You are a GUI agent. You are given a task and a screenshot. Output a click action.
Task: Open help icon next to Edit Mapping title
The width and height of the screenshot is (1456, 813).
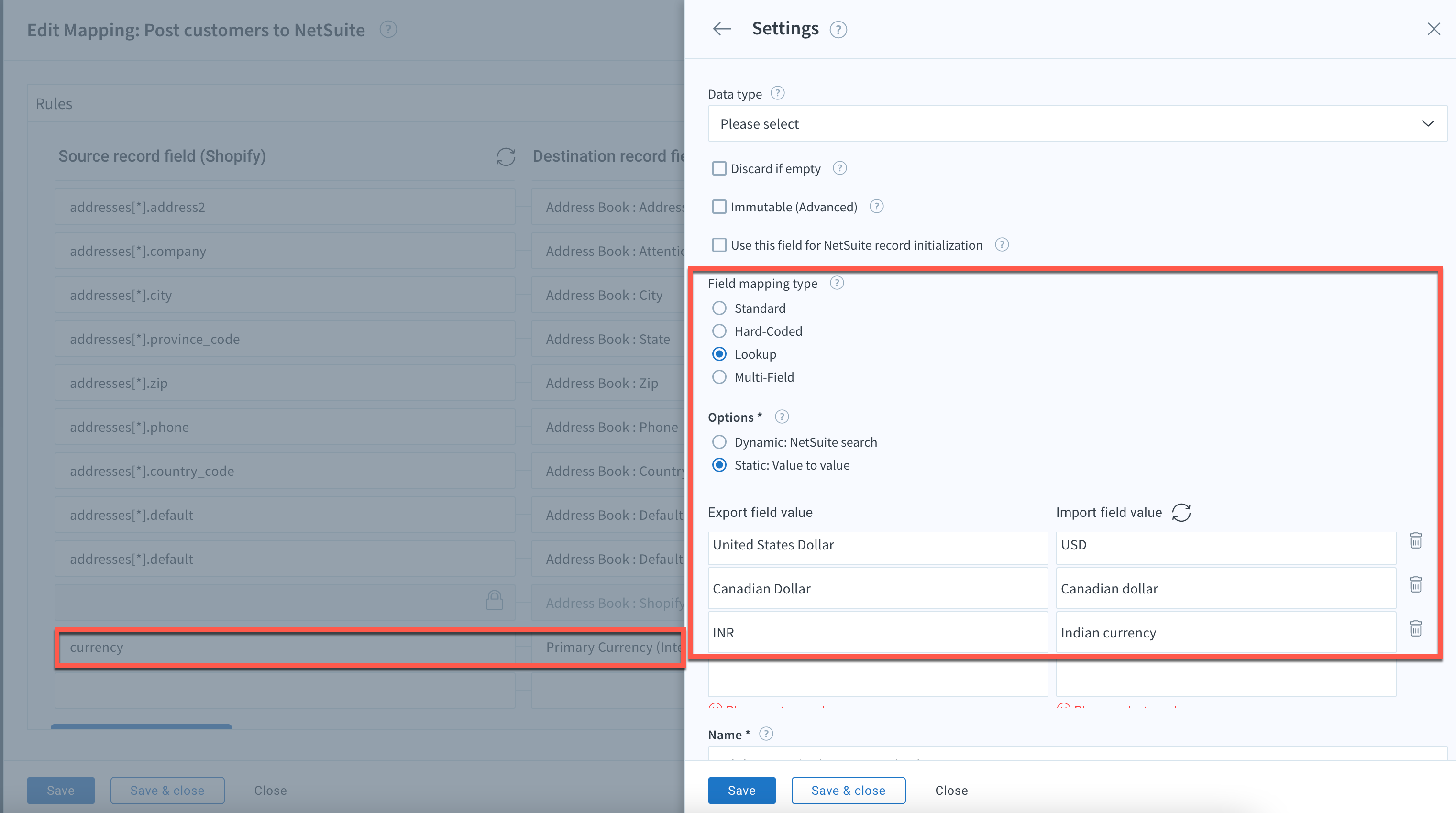388,29
